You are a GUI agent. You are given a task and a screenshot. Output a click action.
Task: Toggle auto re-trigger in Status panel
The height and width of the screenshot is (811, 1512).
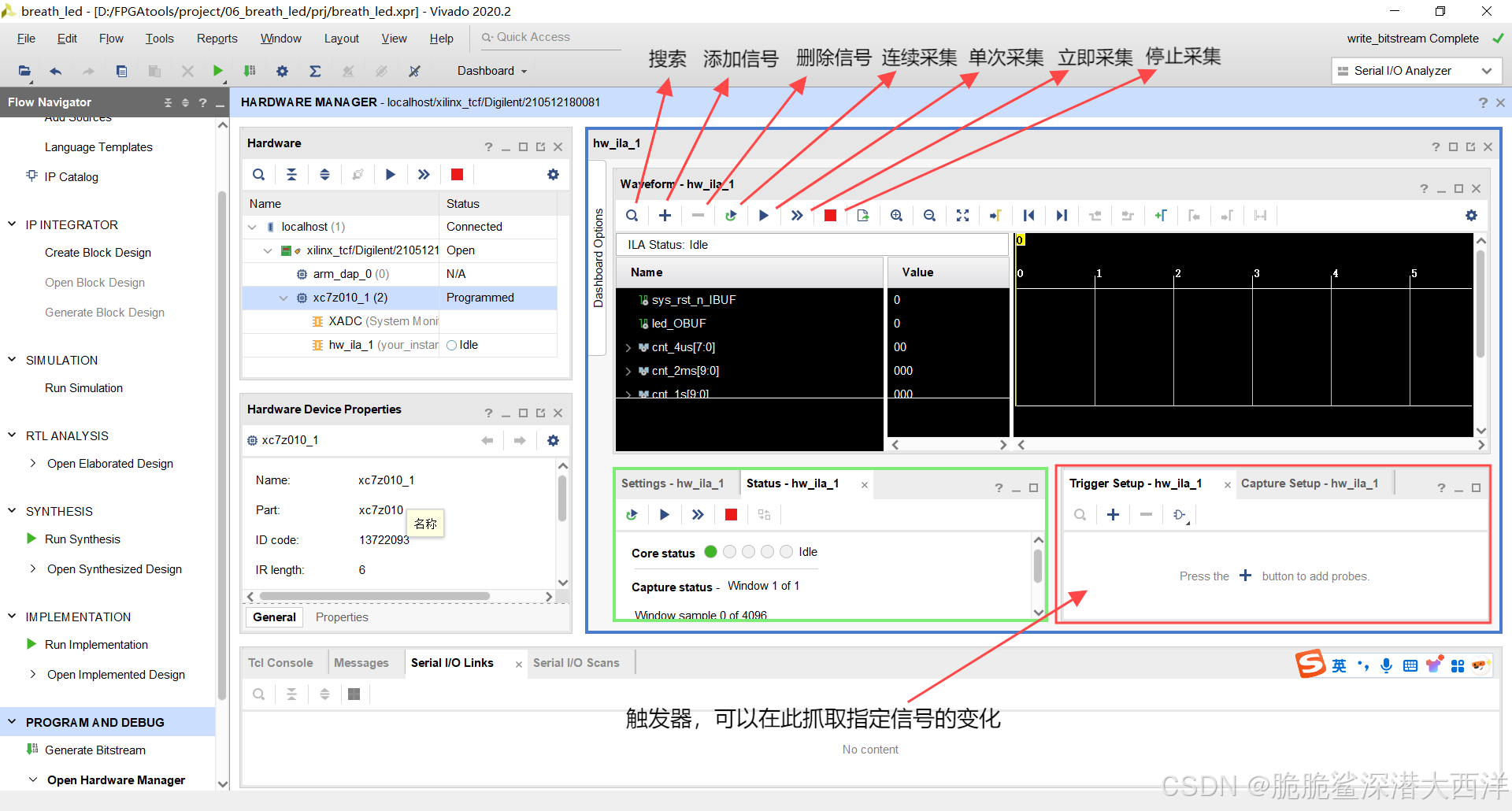[632, 515]
